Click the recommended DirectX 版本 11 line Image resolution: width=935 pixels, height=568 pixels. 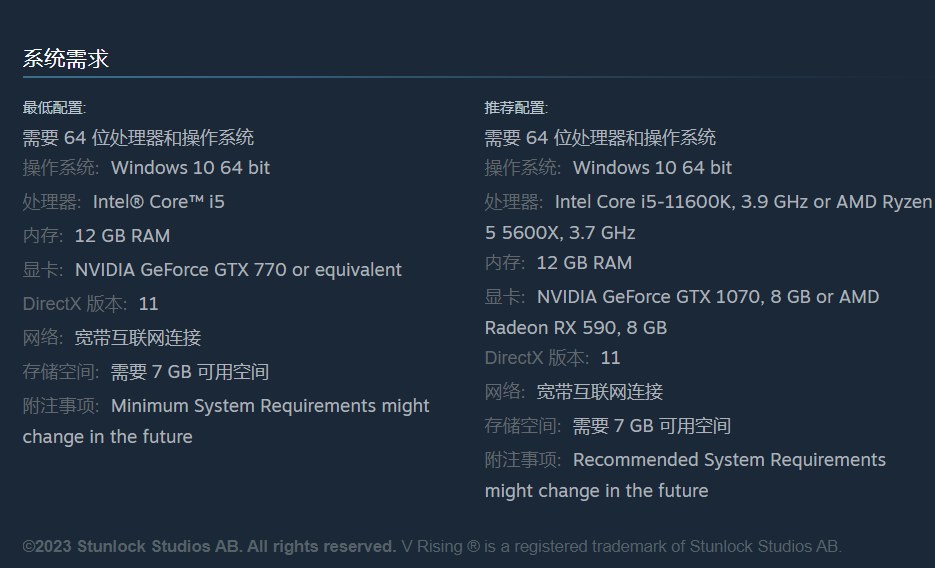click(552, 358)
